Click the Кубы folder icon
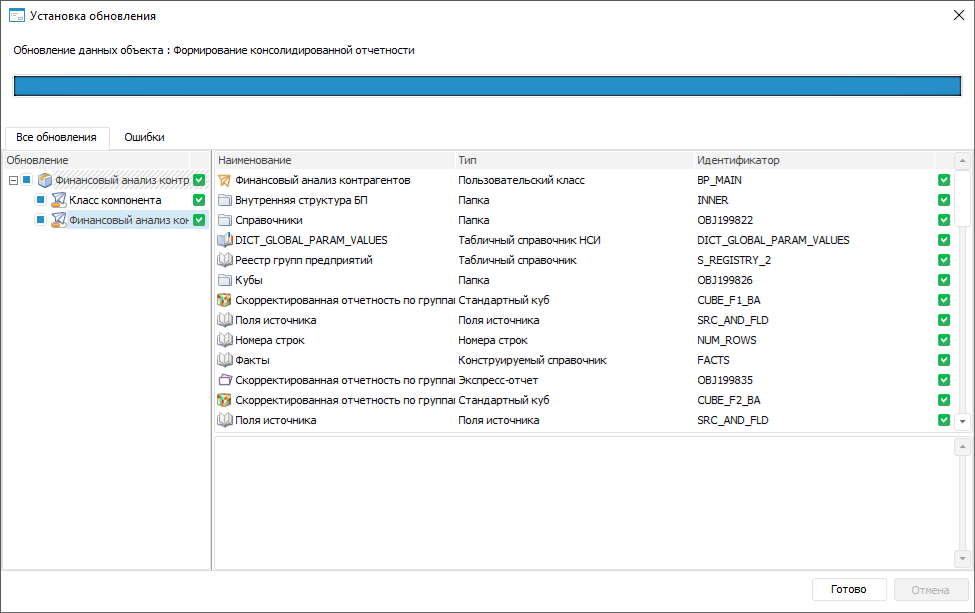 click(224, 280)
